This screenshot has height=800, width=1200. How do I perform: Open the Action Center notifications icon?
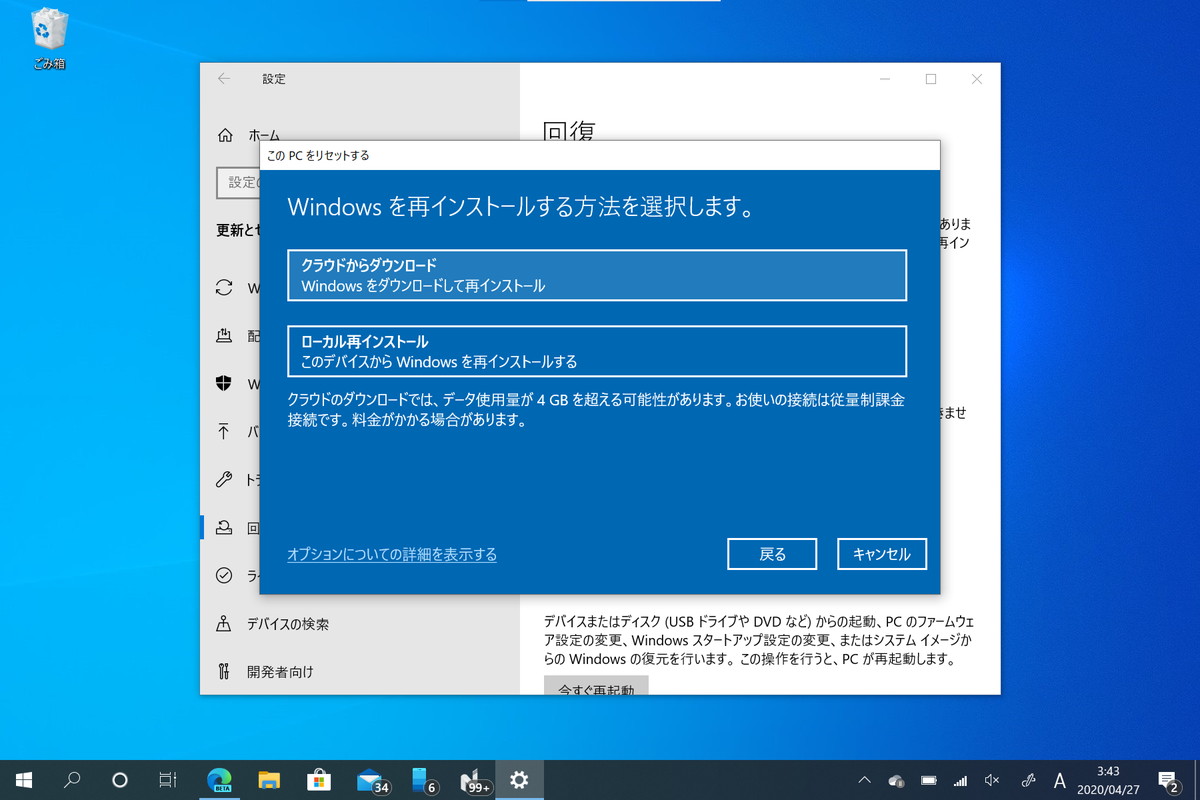pyautogui.click(x=1167, y=780)
